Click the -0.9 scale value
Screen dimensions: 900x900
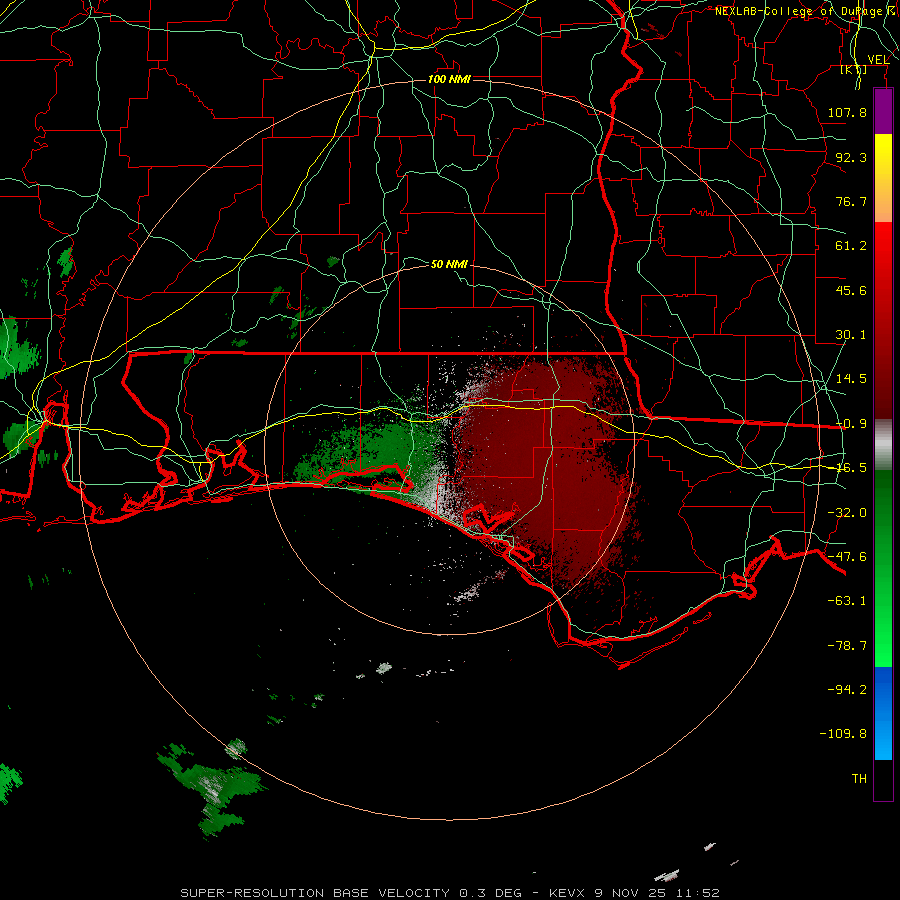851,424
